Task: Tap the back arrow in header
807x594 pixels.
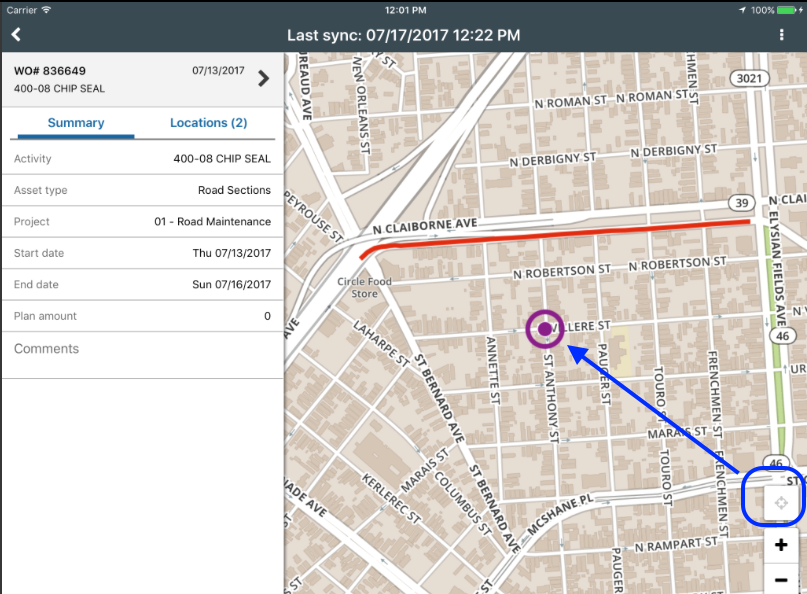Action: (x=16, y=34)
